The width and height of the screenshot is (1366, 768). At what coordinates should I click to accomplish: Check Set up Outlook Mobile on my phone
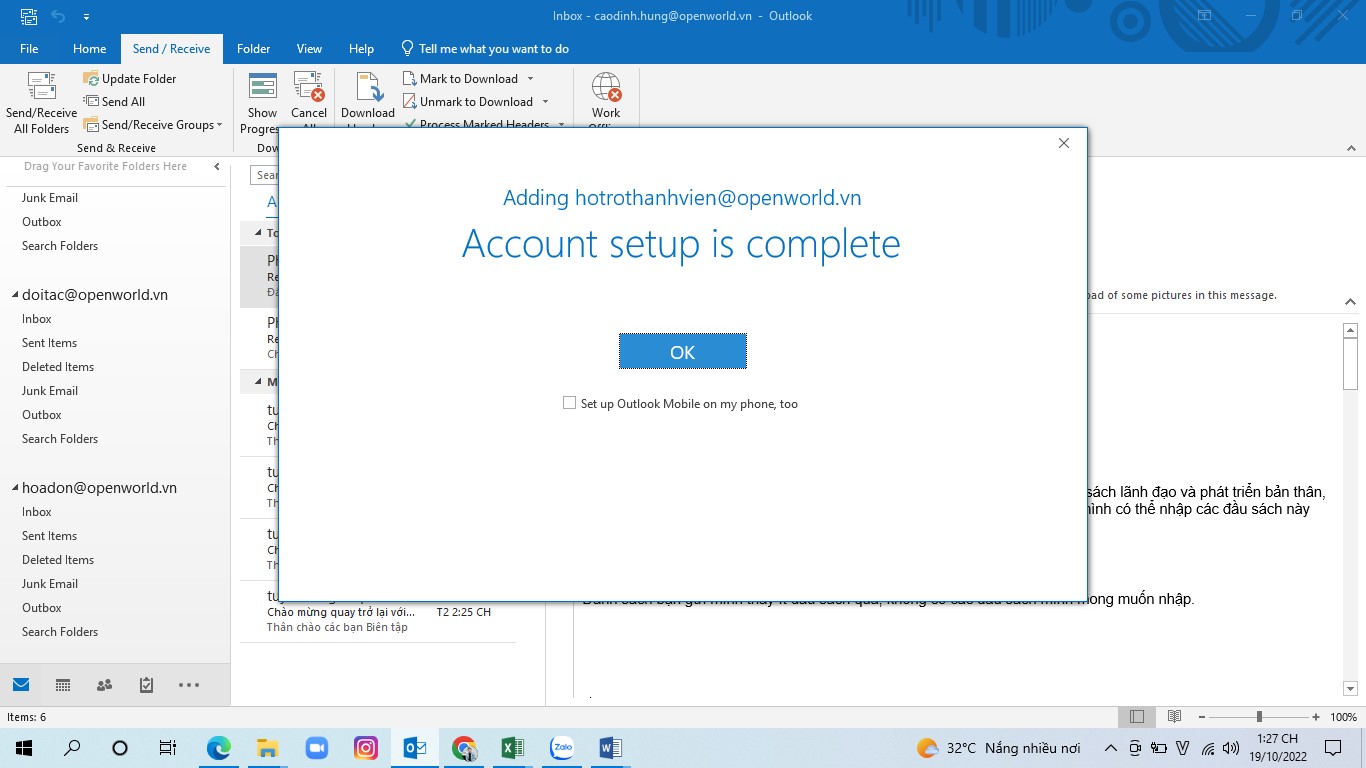[x=569, y=403]
